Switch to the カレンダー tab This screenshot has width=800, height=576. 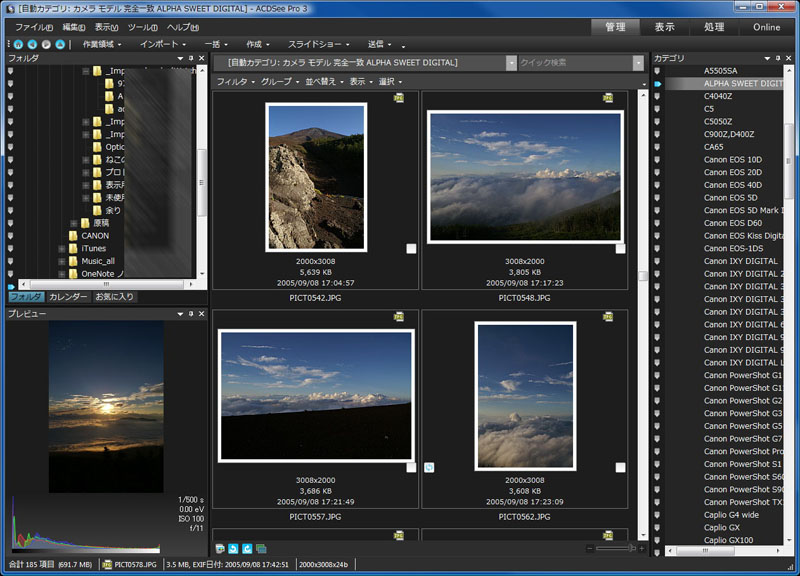tap(67, 297)
